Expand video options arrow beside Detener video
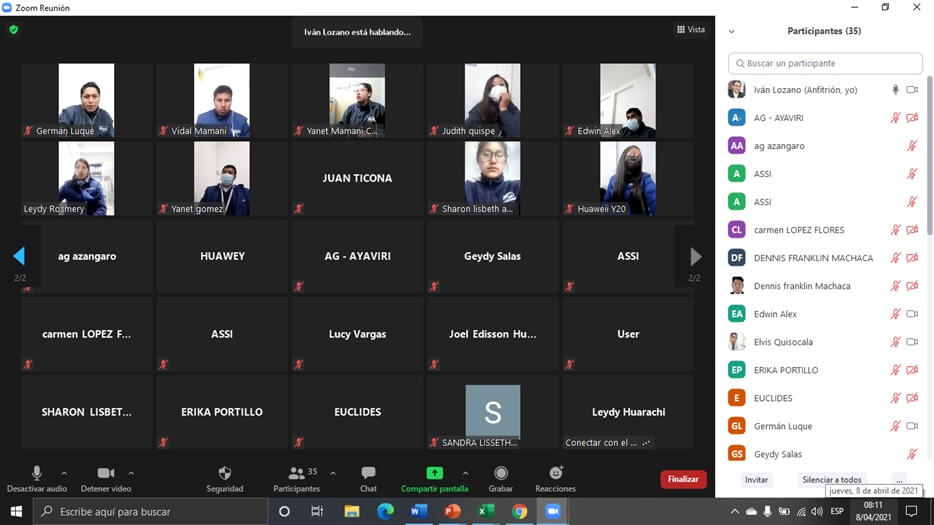934x525 pixels. click(x=131, y=473)
